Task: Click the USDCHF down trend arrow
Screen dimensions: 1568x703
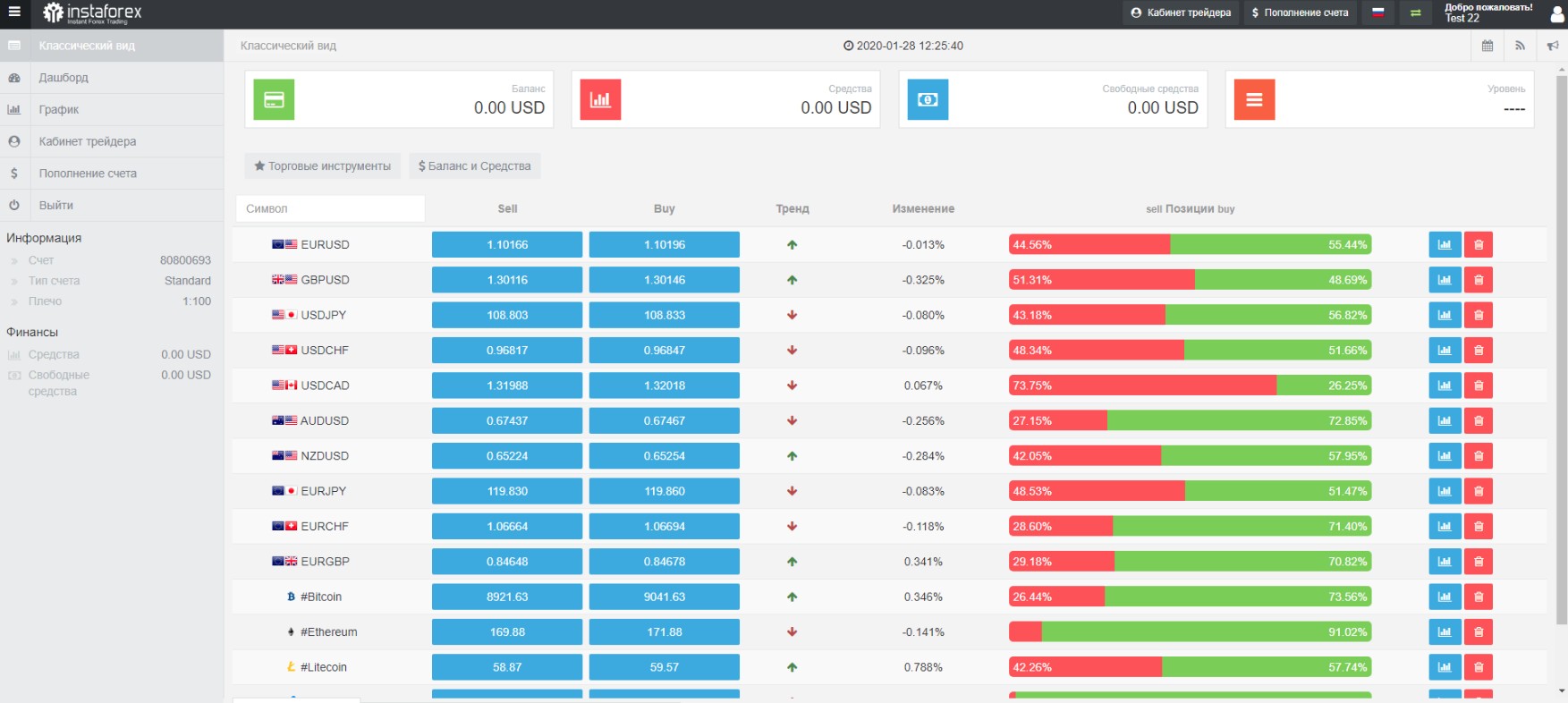Action: pyautogui.click(x=792, y=351)
